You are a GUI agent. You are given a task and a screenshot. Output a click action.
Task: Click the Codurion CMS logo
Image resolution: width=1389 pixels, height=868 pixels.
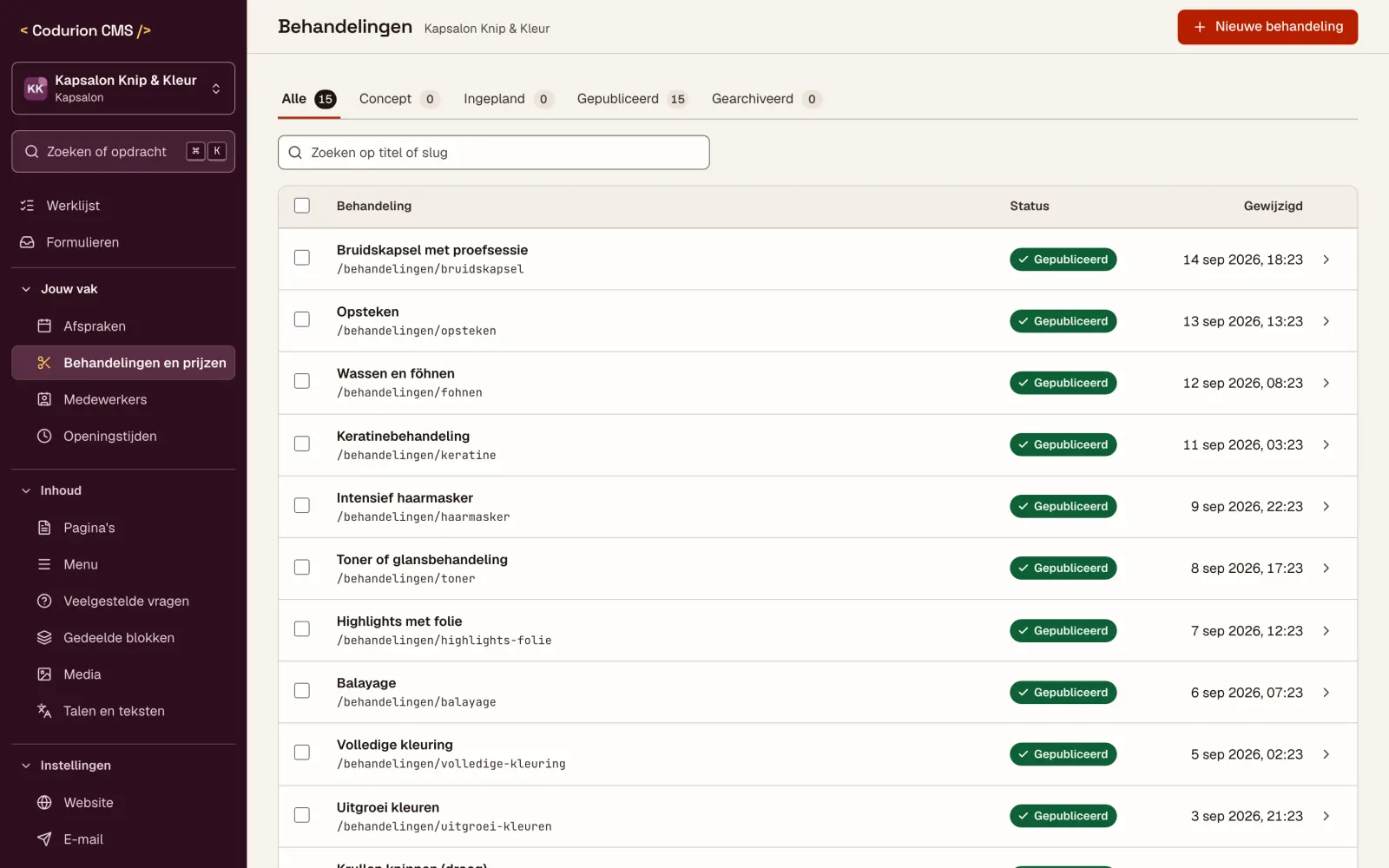[x=85, y=30]
